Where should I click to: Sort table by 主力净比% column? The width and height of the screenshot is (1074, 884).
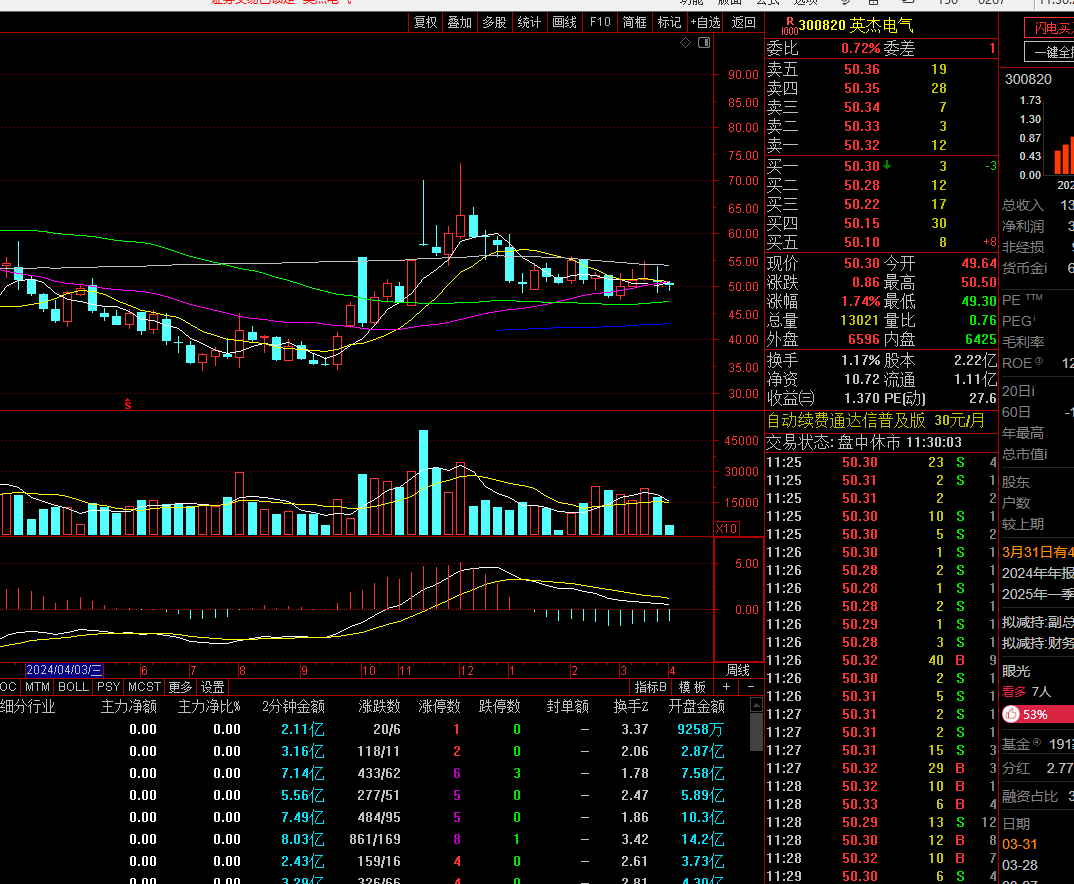tap(209, 707)
